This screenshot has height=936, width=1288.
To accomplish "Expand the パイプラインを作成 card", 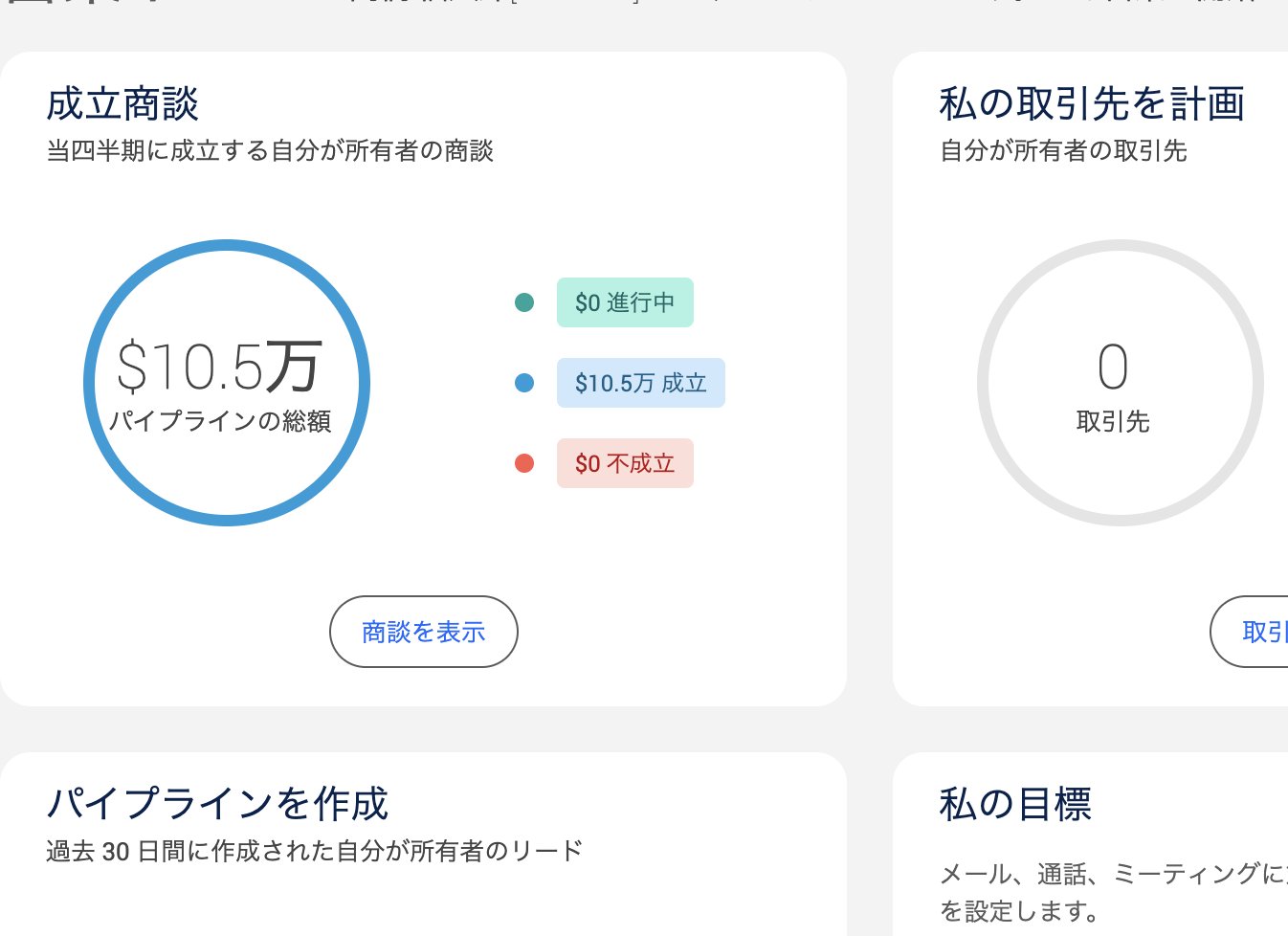I will coord(217,804).
